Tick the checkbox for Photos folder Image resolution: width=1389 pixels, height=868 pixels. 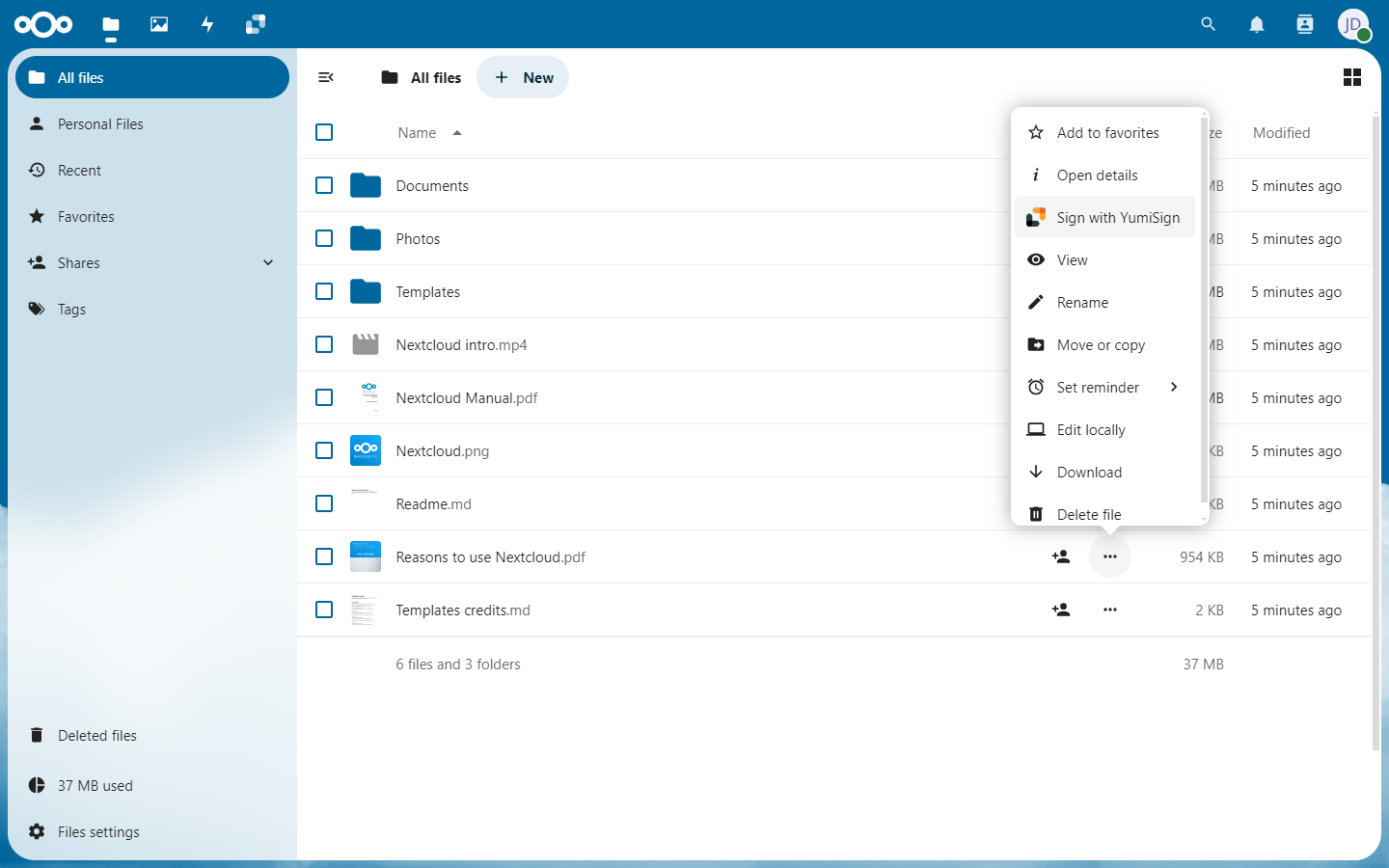click(324, 238)
